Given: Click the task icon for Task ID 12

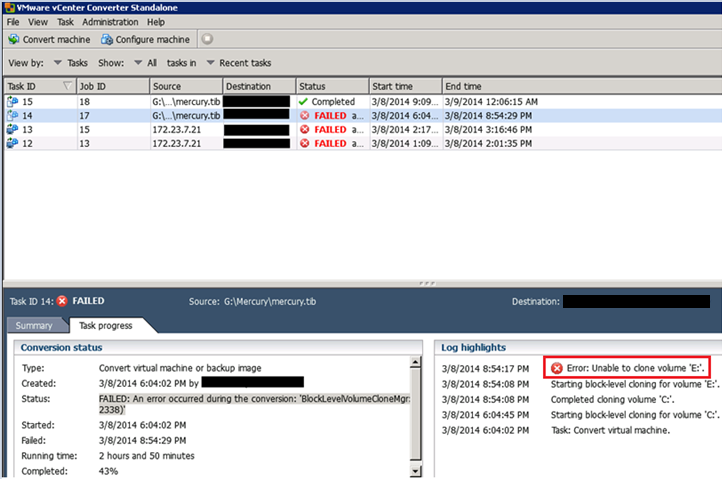Looking at the screenshot, I should click(x=12, y=143).
